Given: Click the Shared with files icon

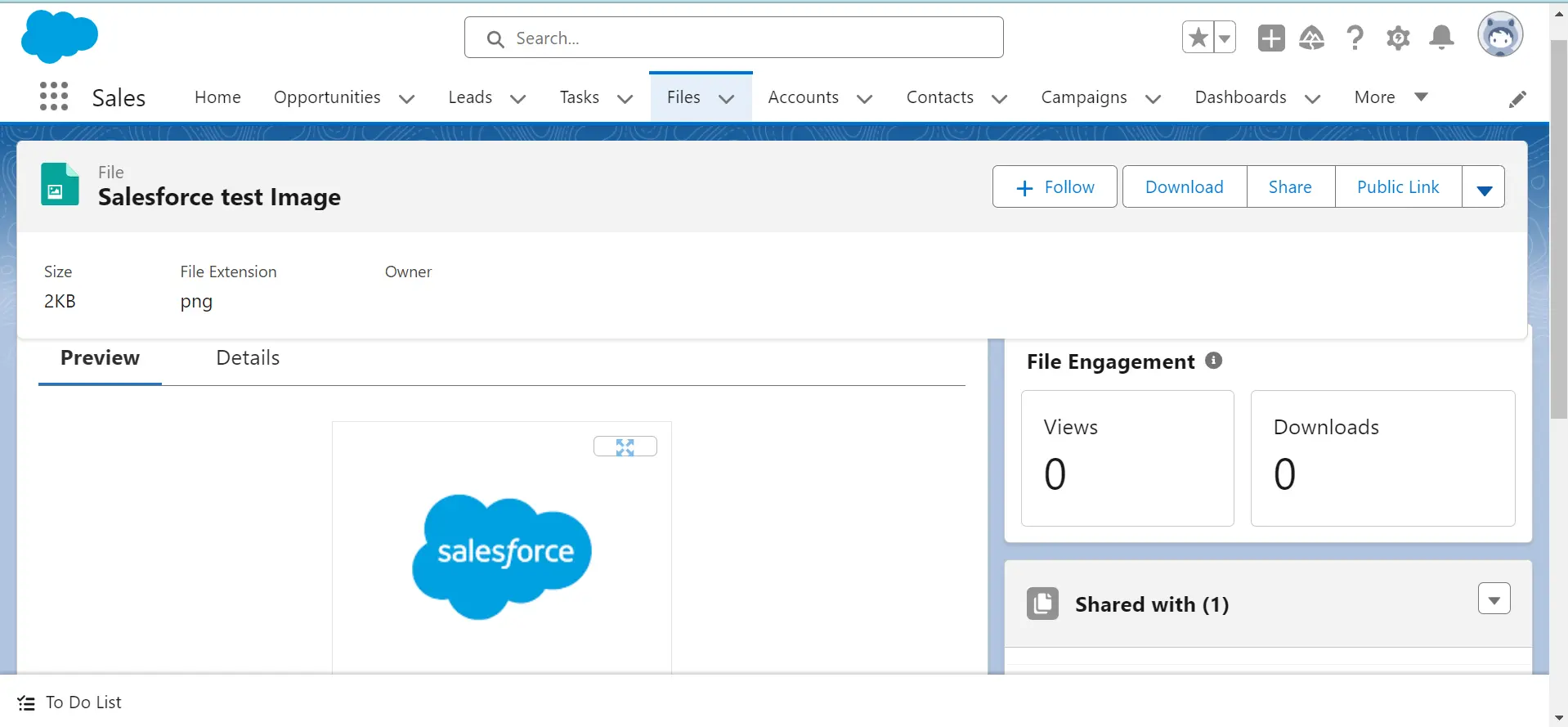Looking at the screenshot, I should click(x=1042, y=604).
